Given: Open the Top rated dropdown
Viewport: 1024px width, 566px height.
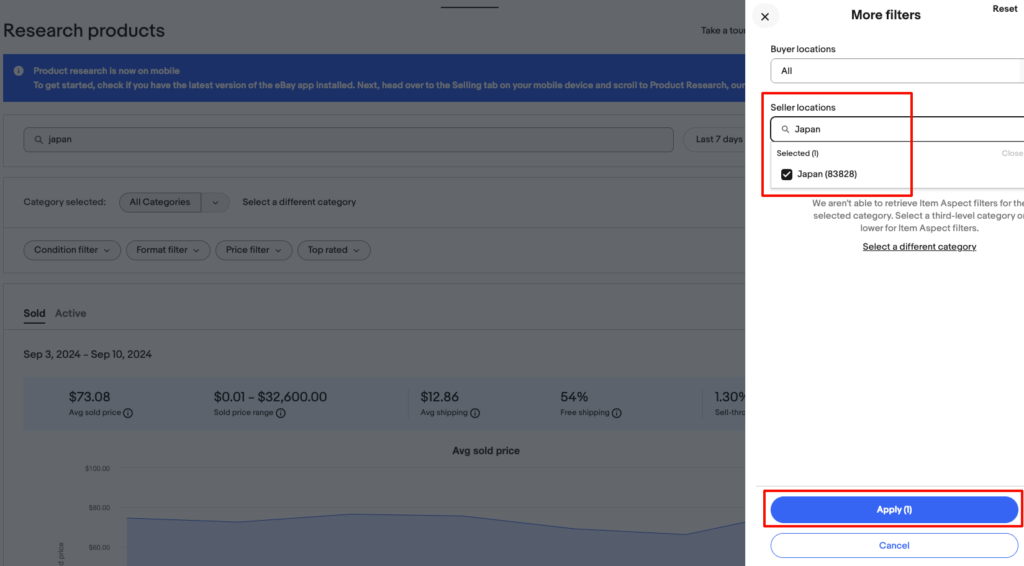Looking at the screenshot, I should tap(334, 250).
